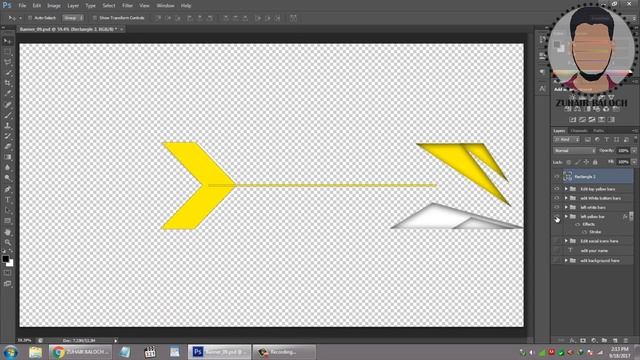Select the Pen tool

7,189
